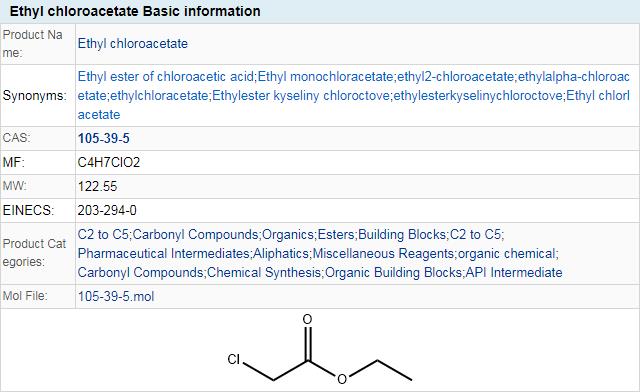Viewport: 640px width, 392px height.
Task: Open the Esters category link
Action: [x=336, y=235]
